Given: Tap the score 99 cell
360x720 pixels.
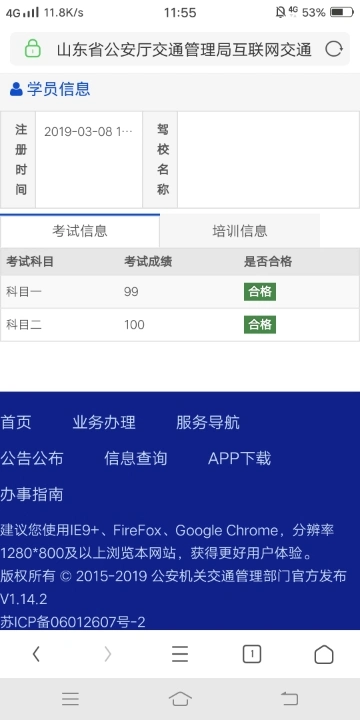Looking at the screenshot, I should pyautogui.click(x=131, y=292).
